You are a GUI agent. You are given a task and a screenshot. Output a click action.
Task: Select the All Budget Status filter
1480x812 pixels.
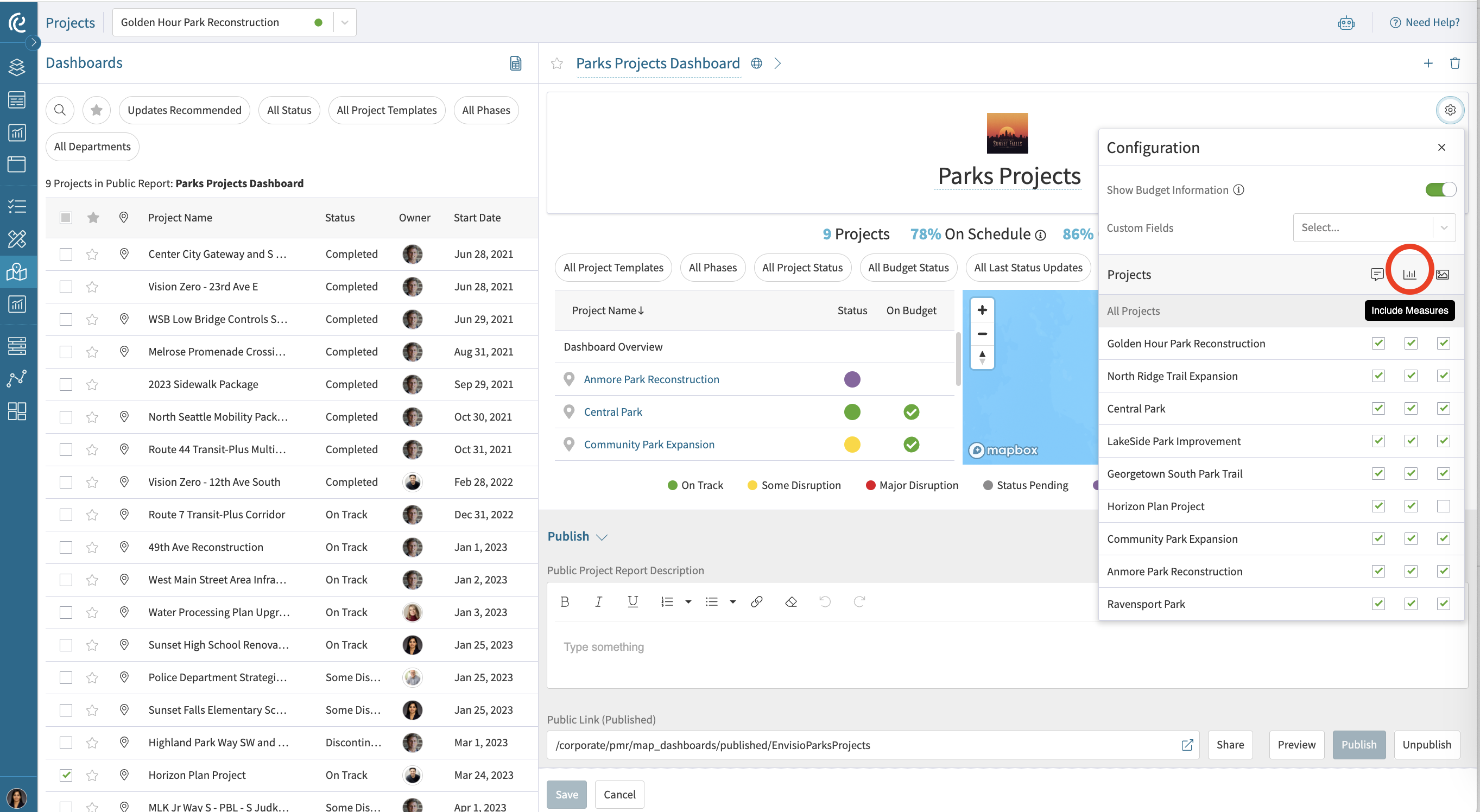click(908, 268)
